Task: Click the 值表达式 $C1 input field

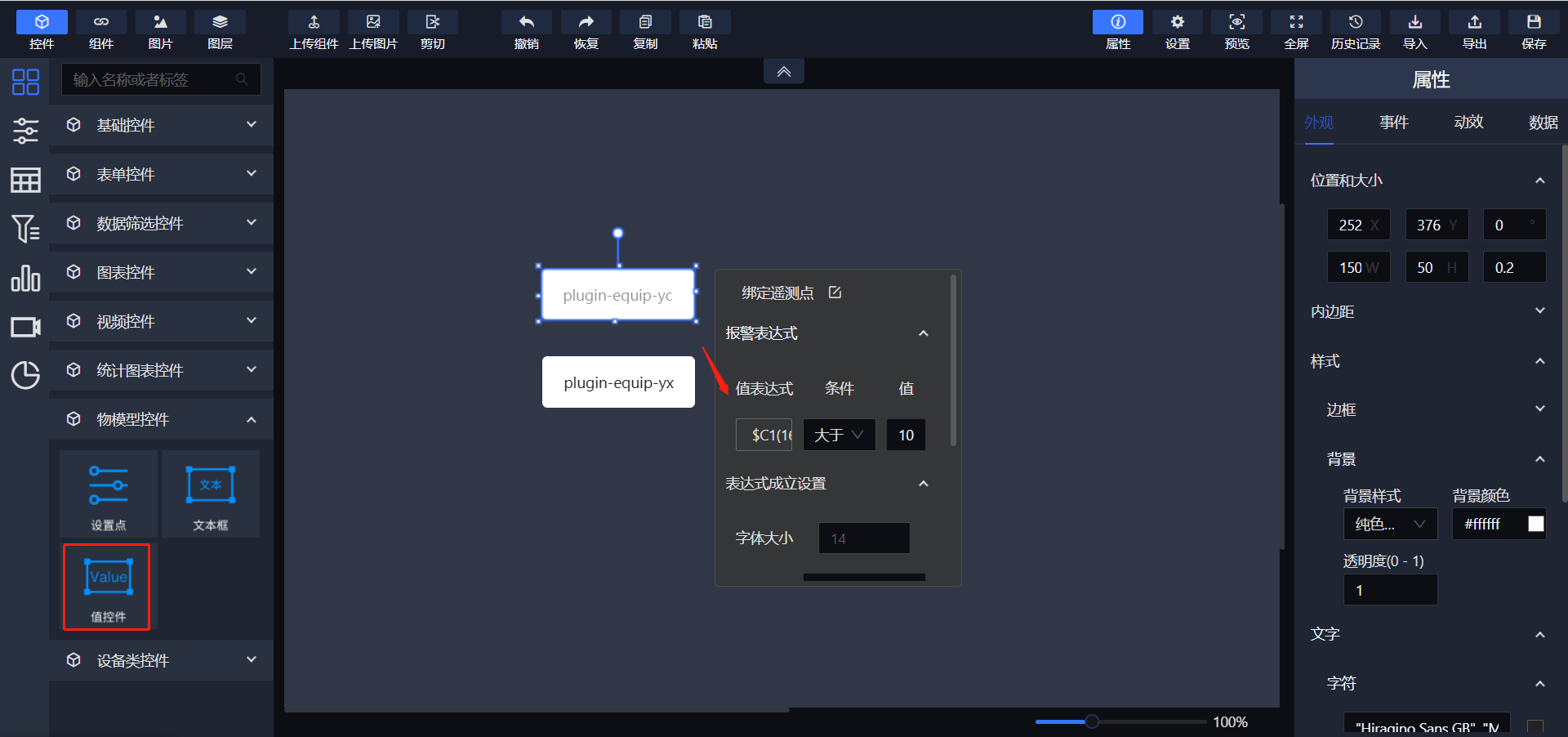Action: tap(764, 435)
